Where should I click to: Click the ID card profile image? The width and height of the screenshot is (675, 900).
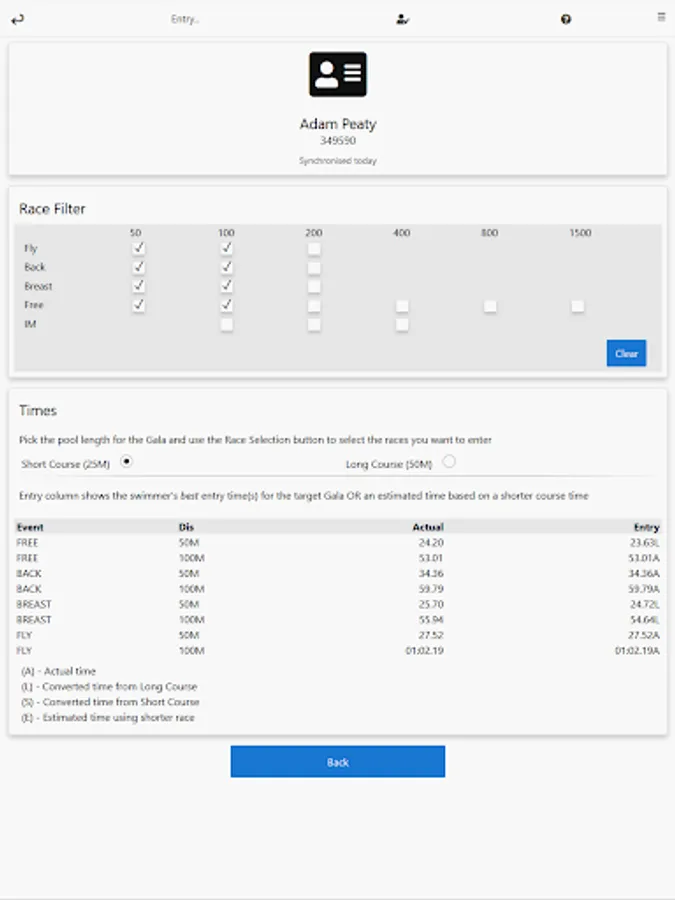(x=338, y=74)
